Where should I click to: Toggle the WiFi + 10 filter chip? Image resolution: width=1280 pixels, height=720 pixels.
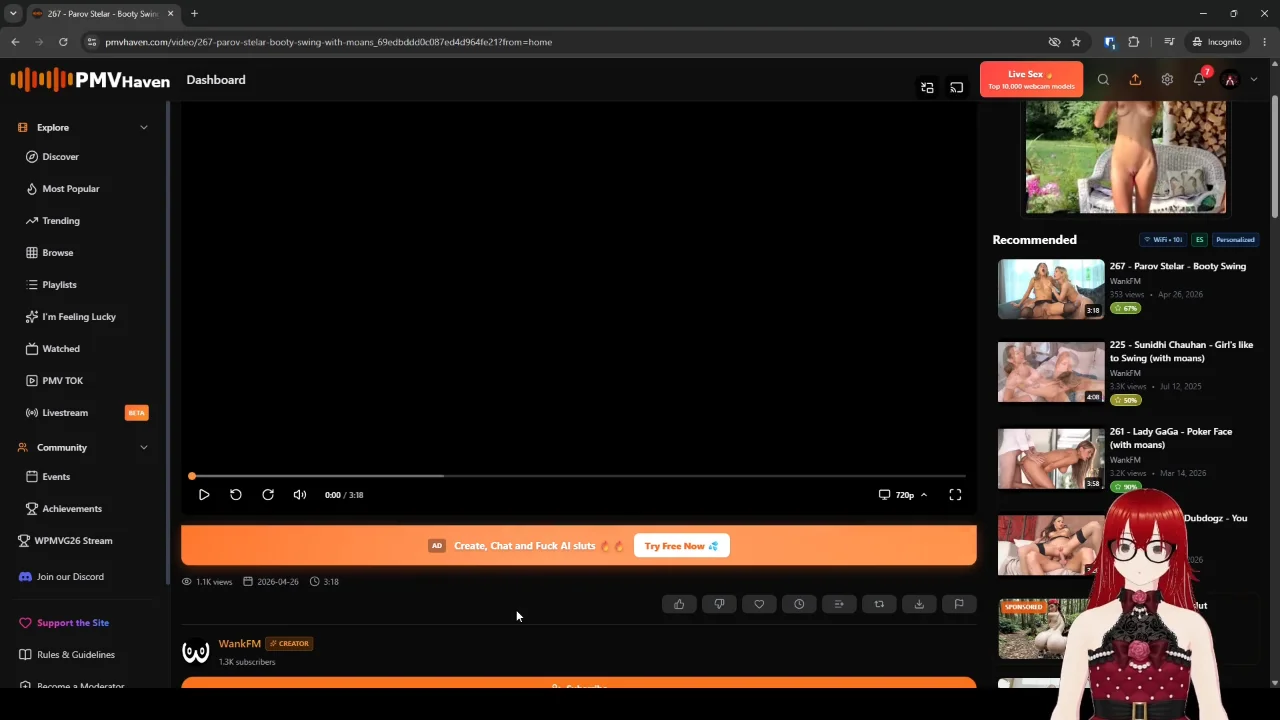point(1163,240)
